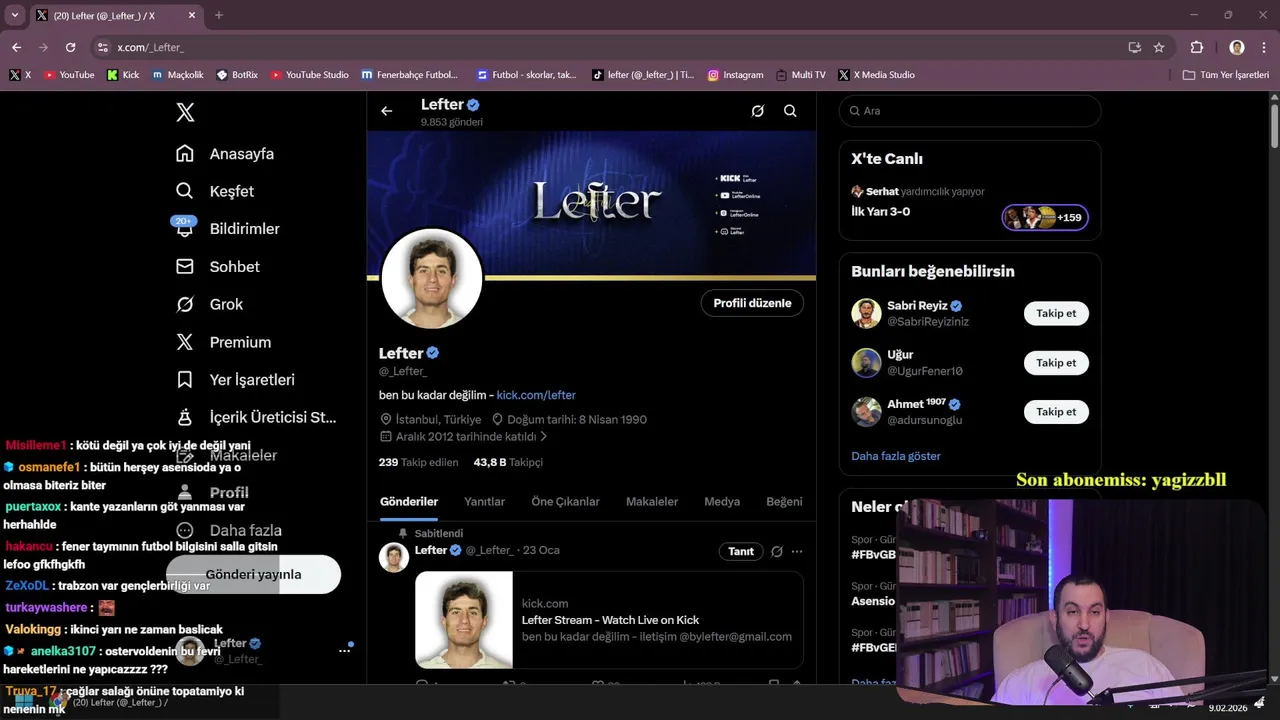Screen dimensions: 1280x720
Task: Click Profili düzenle button
Action: pos(752,303)
